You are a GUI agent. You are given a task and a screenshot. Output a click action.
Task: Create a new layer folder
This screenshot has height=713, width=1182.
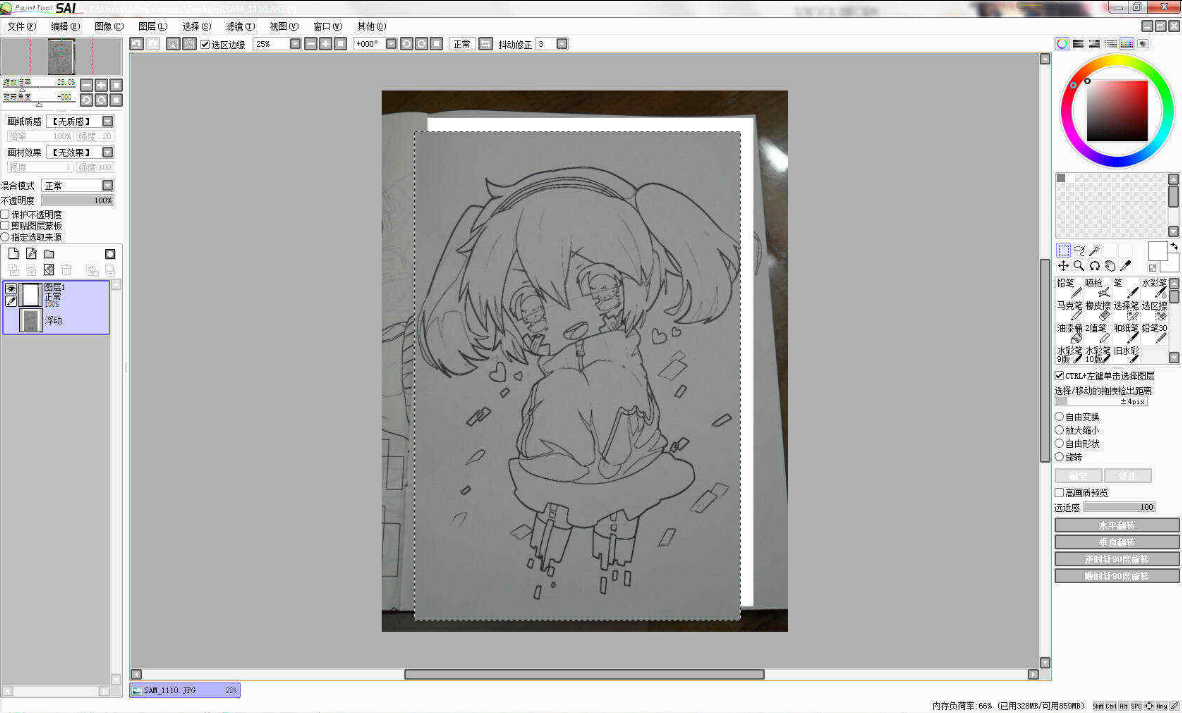(x=49, y=254)
